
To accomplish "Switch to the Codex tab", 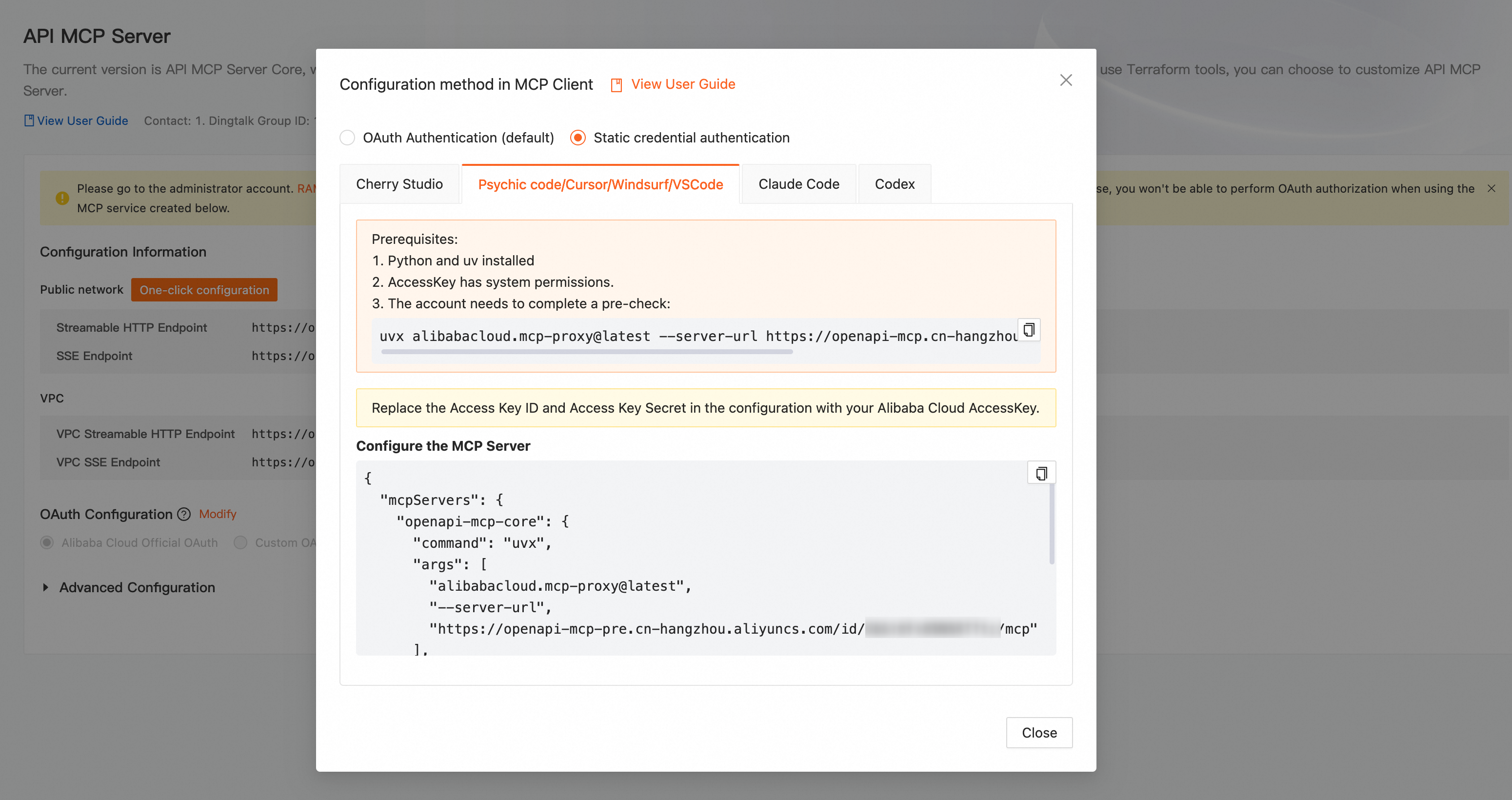I will (x=895, y=184).
